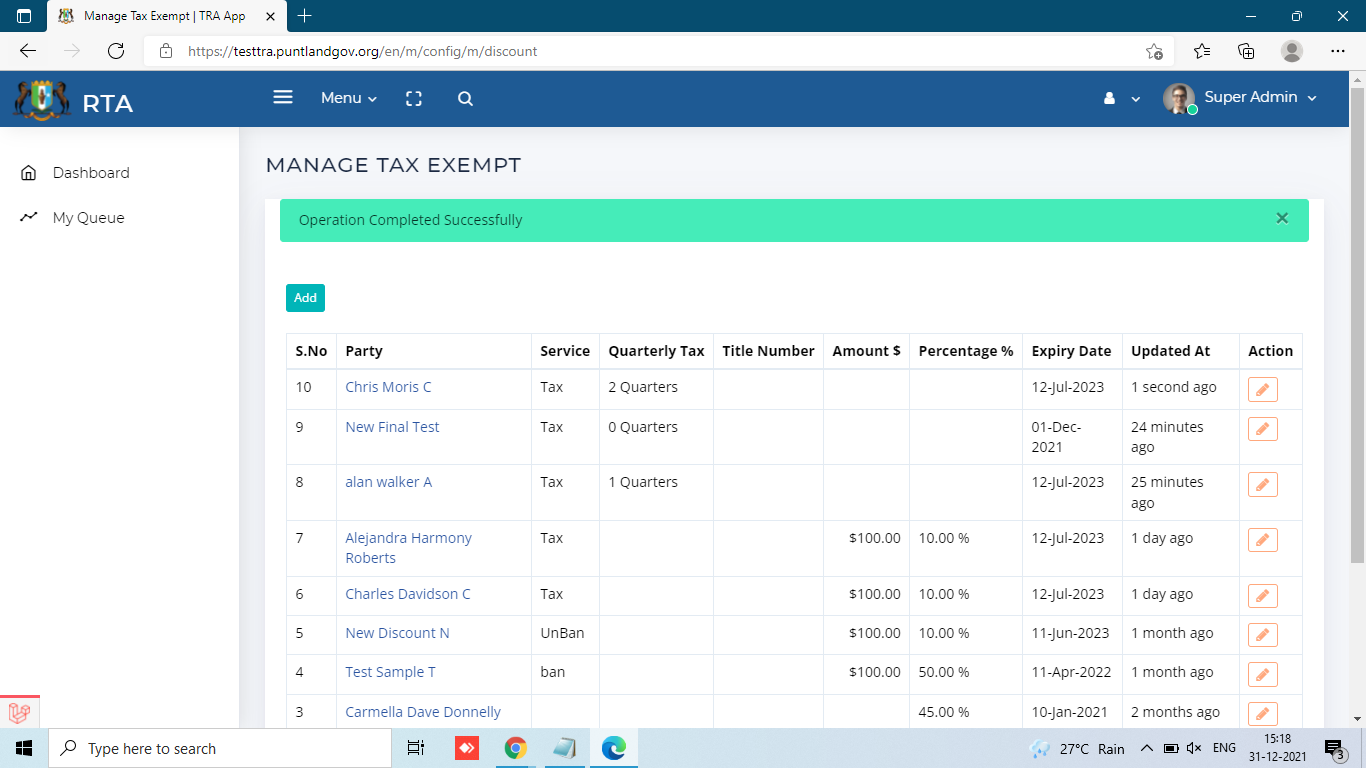Edit the Chris Moris C row
The width and height of the screenshot is (1366, 768).
1262,390
